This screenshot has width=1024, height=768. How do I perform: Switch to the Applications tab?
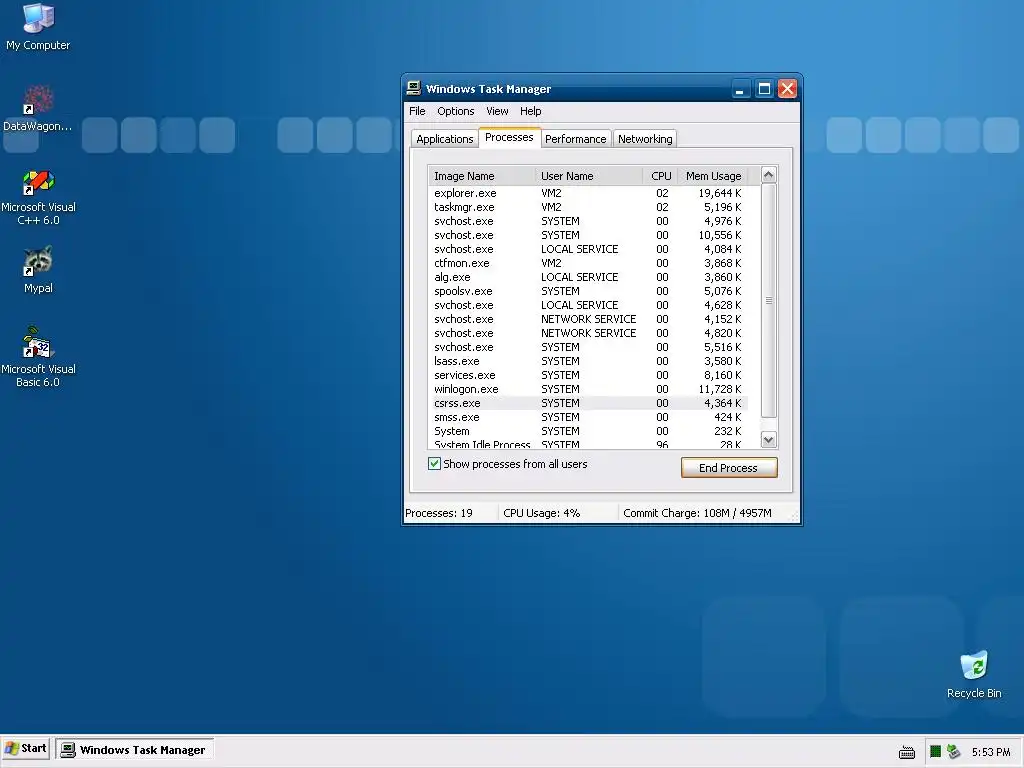(x=445, y=139)
